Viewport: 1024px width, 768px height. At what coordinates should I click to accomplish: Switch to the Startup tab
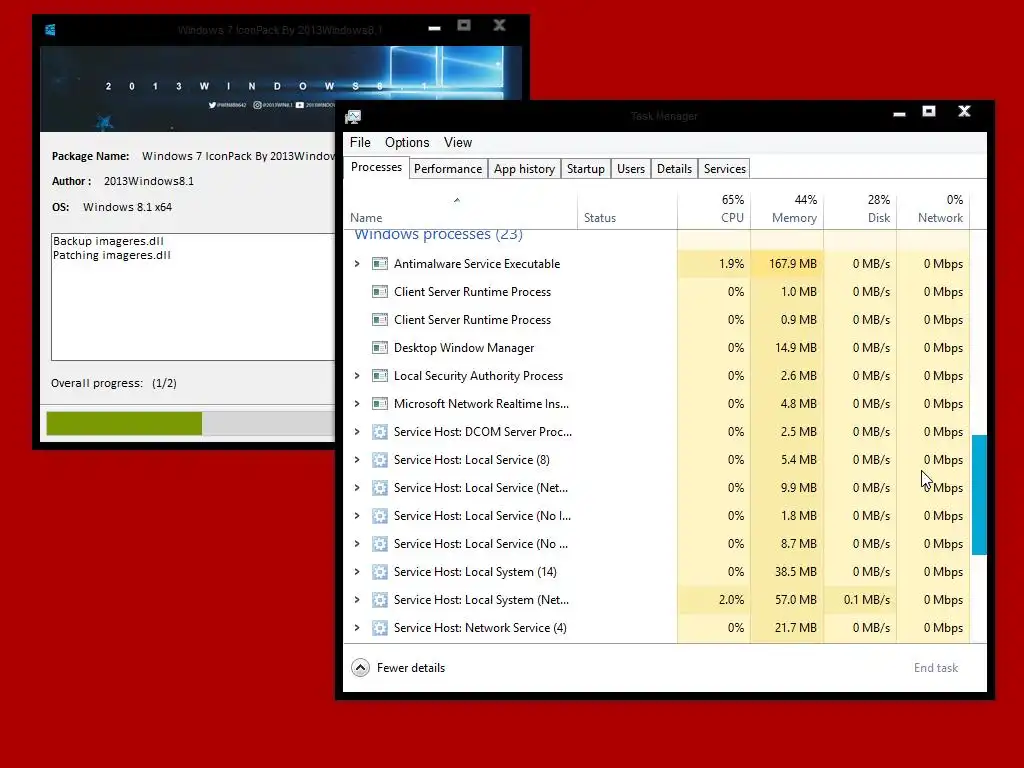tap(586, 169)
